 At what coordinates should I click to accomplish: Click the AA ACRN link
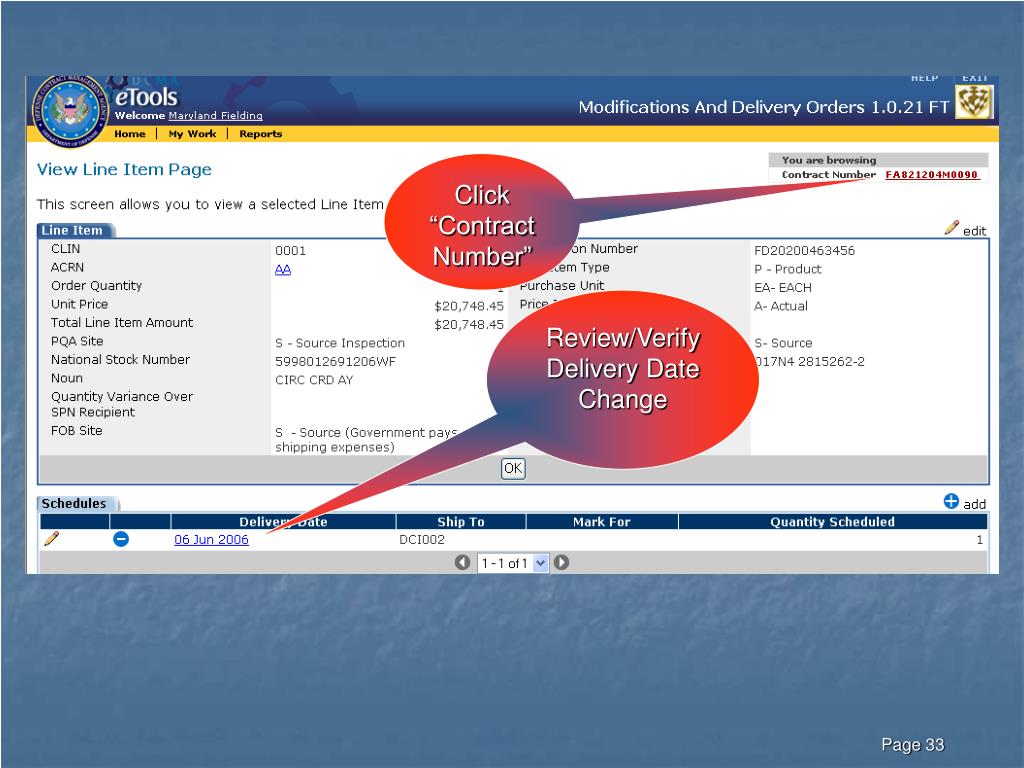click(283, 269)
